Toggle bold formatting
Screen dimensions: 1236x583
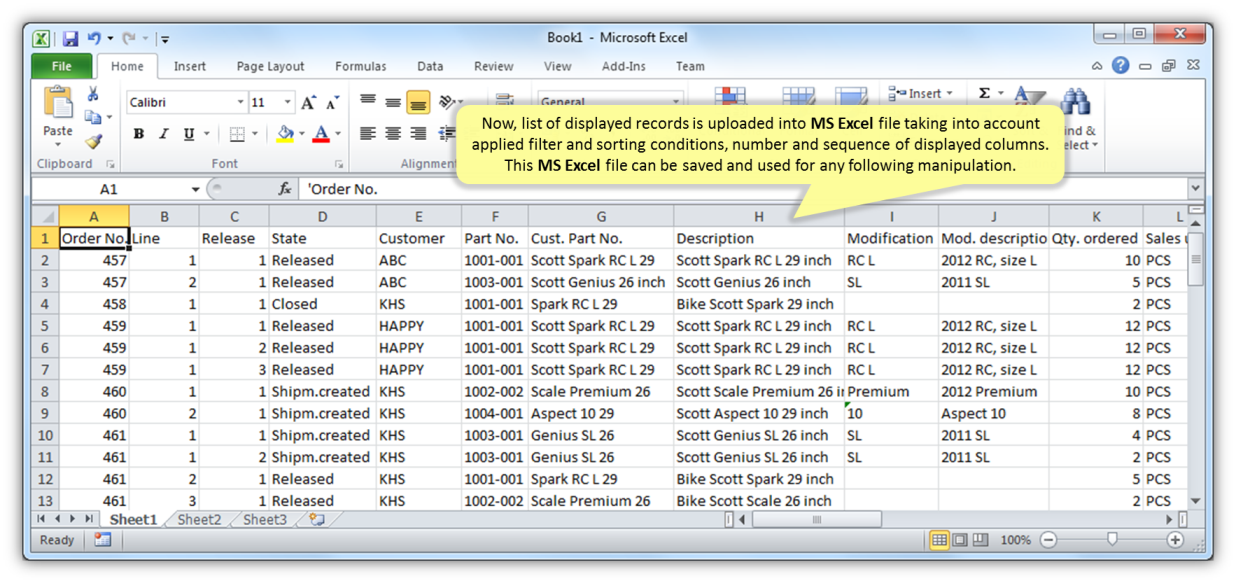139,134
